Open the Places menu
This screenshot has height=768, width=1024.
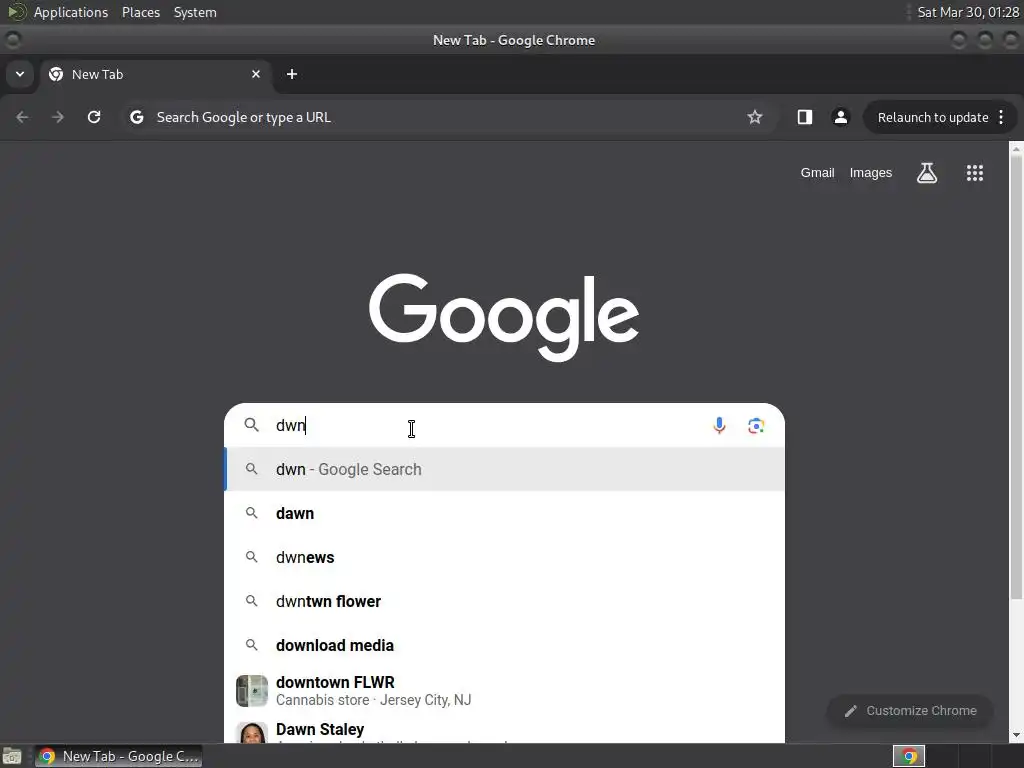(141, 12)
